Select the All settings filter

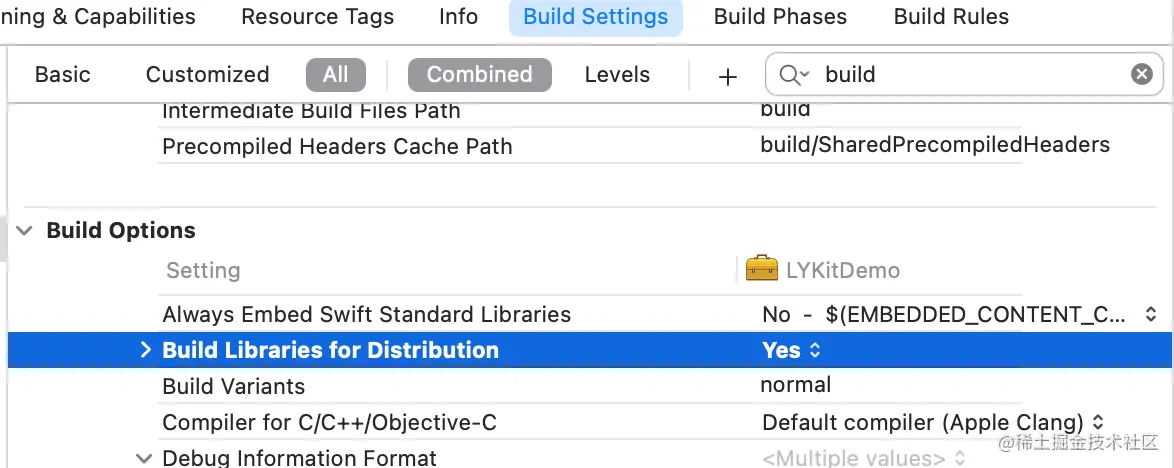point(336,75)
